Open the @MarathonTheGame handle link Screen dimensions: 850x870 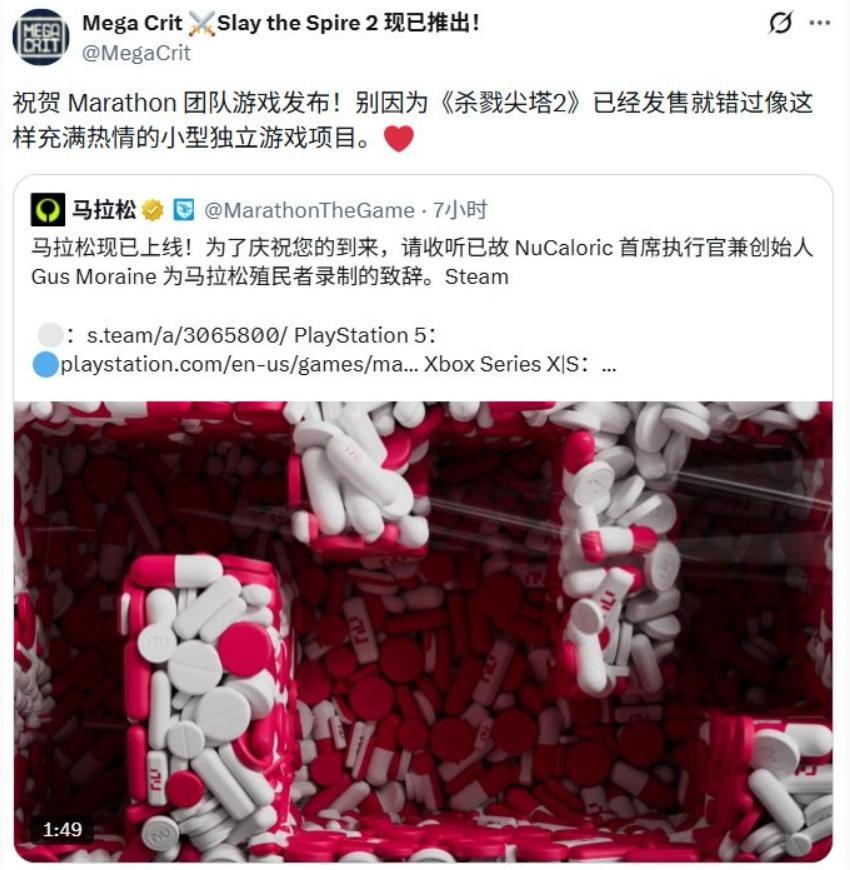click(309, 210)
